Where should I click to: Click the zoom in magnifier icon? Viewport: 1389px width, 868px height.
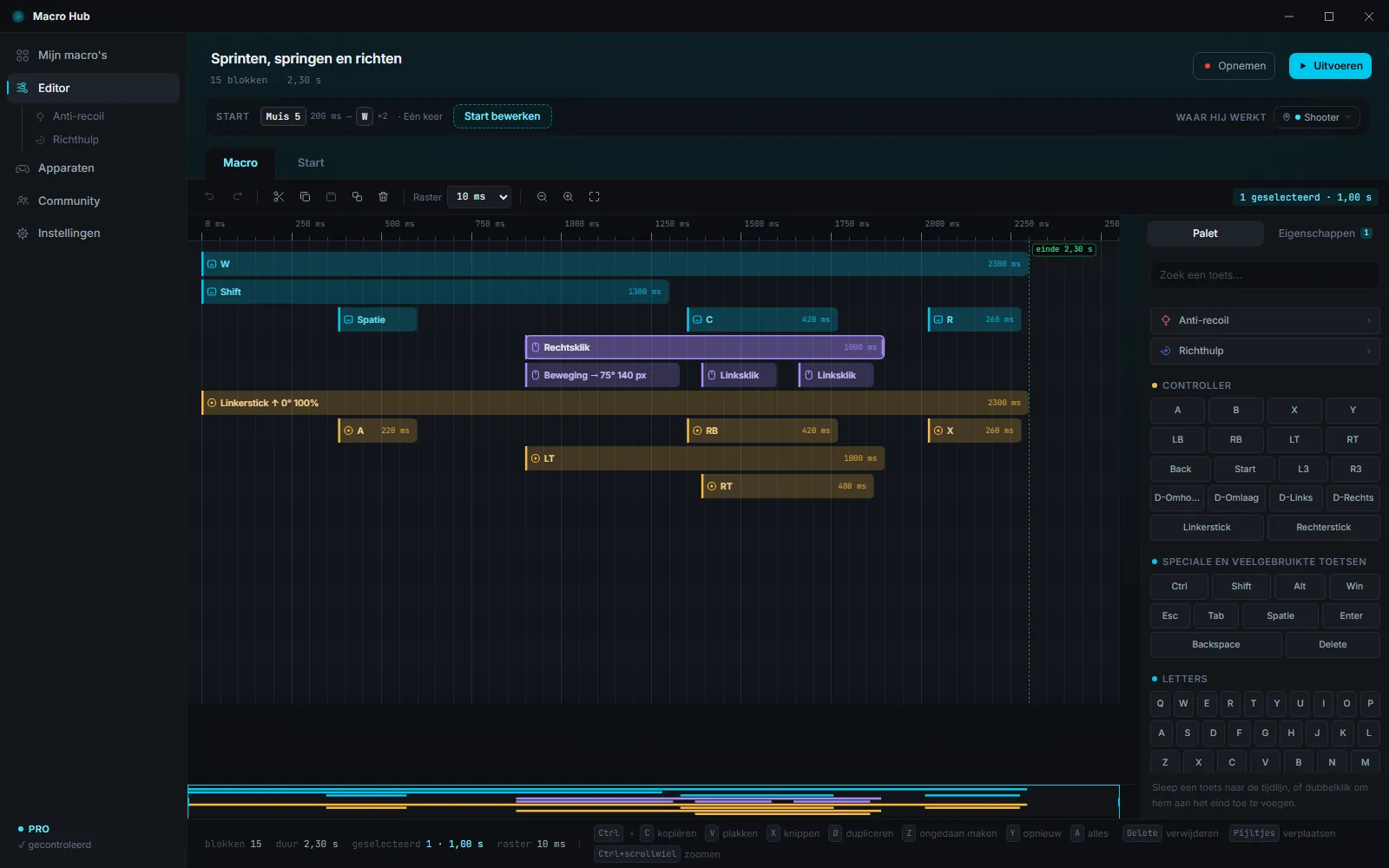coord(568,197)
